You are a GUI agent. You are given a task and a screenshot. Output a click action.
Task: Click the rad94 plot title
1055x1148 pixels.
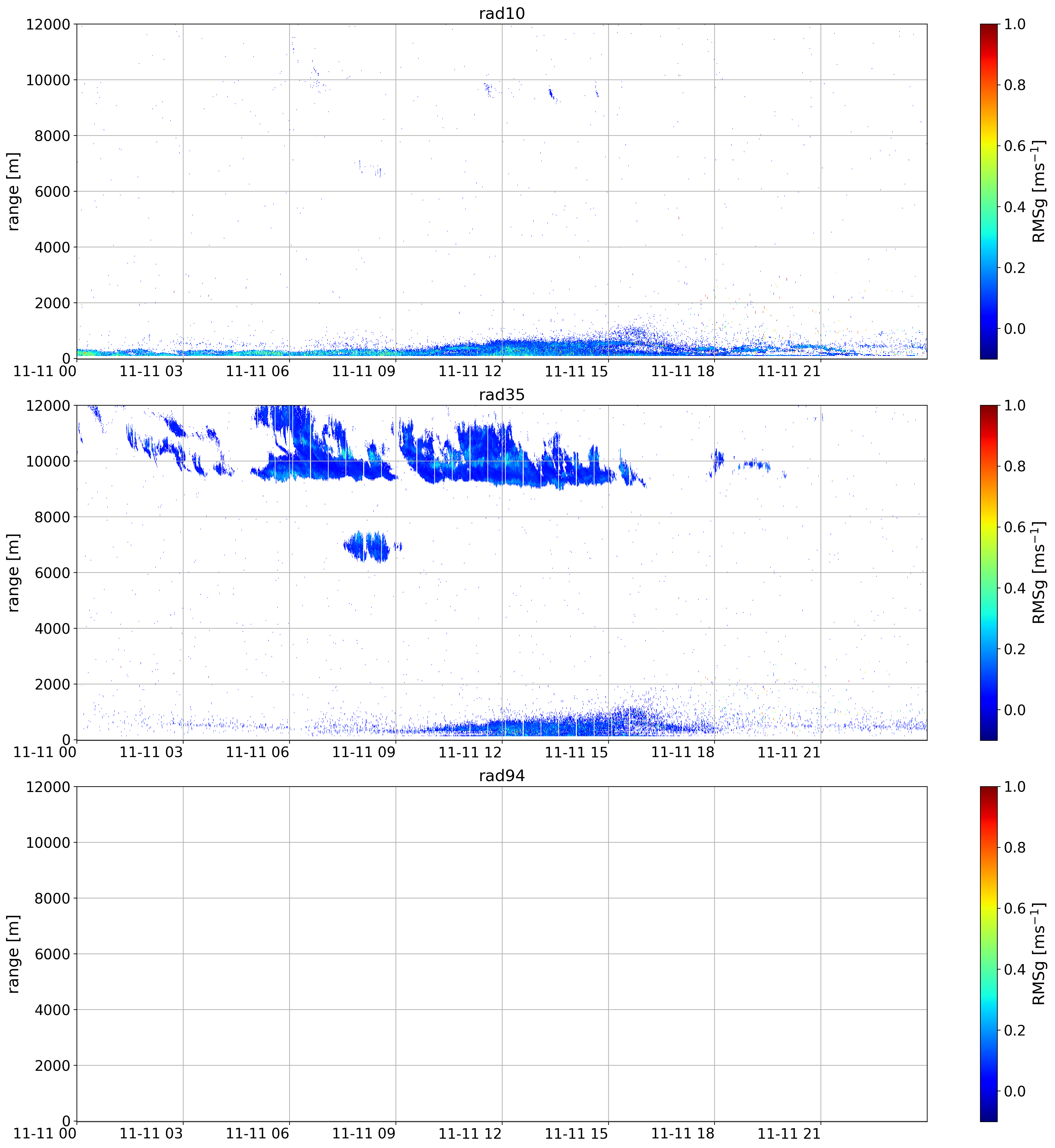(501, 776)
